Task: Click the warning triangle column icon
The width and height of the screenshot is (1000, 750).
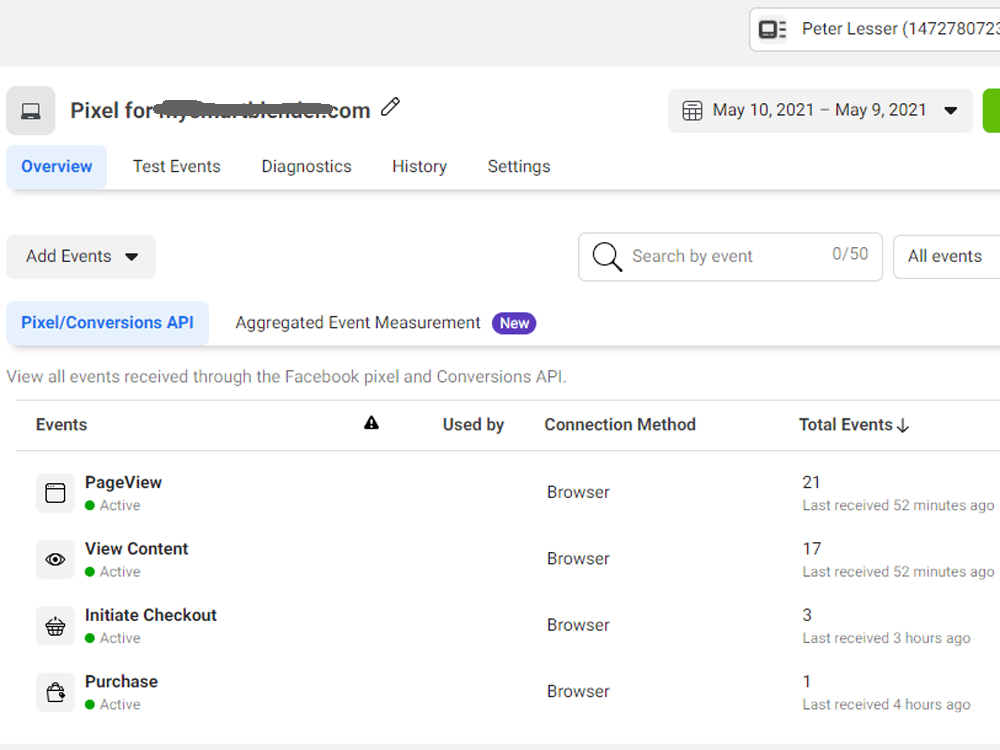Action: pyautogui.click(x=371, y=423)
